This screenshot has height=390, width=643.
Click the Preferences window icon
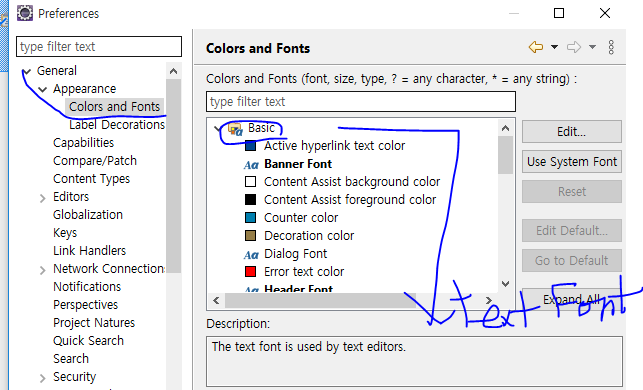(25, 13)
